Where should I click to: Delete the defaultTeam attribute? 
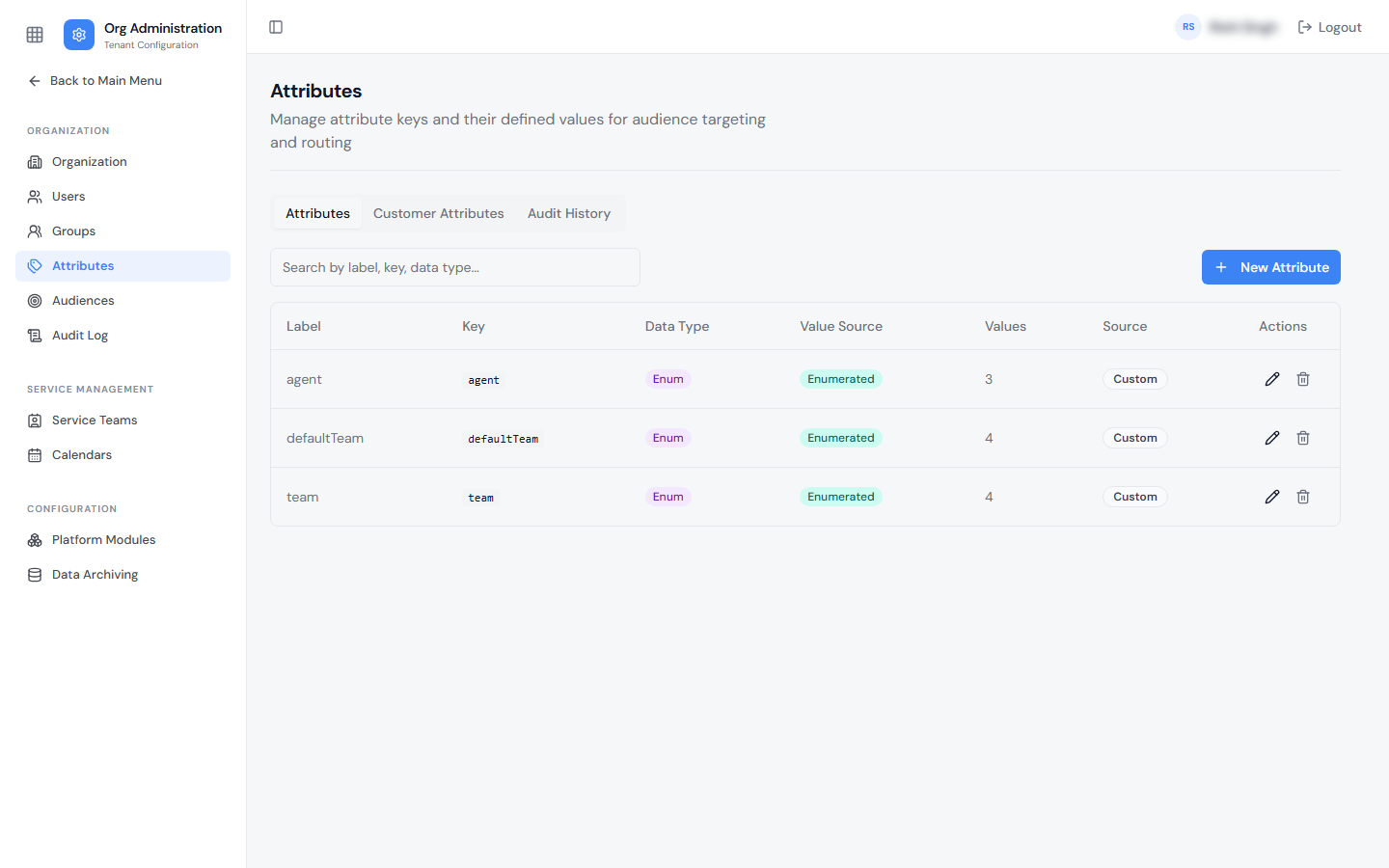(x=1303, y=438)
